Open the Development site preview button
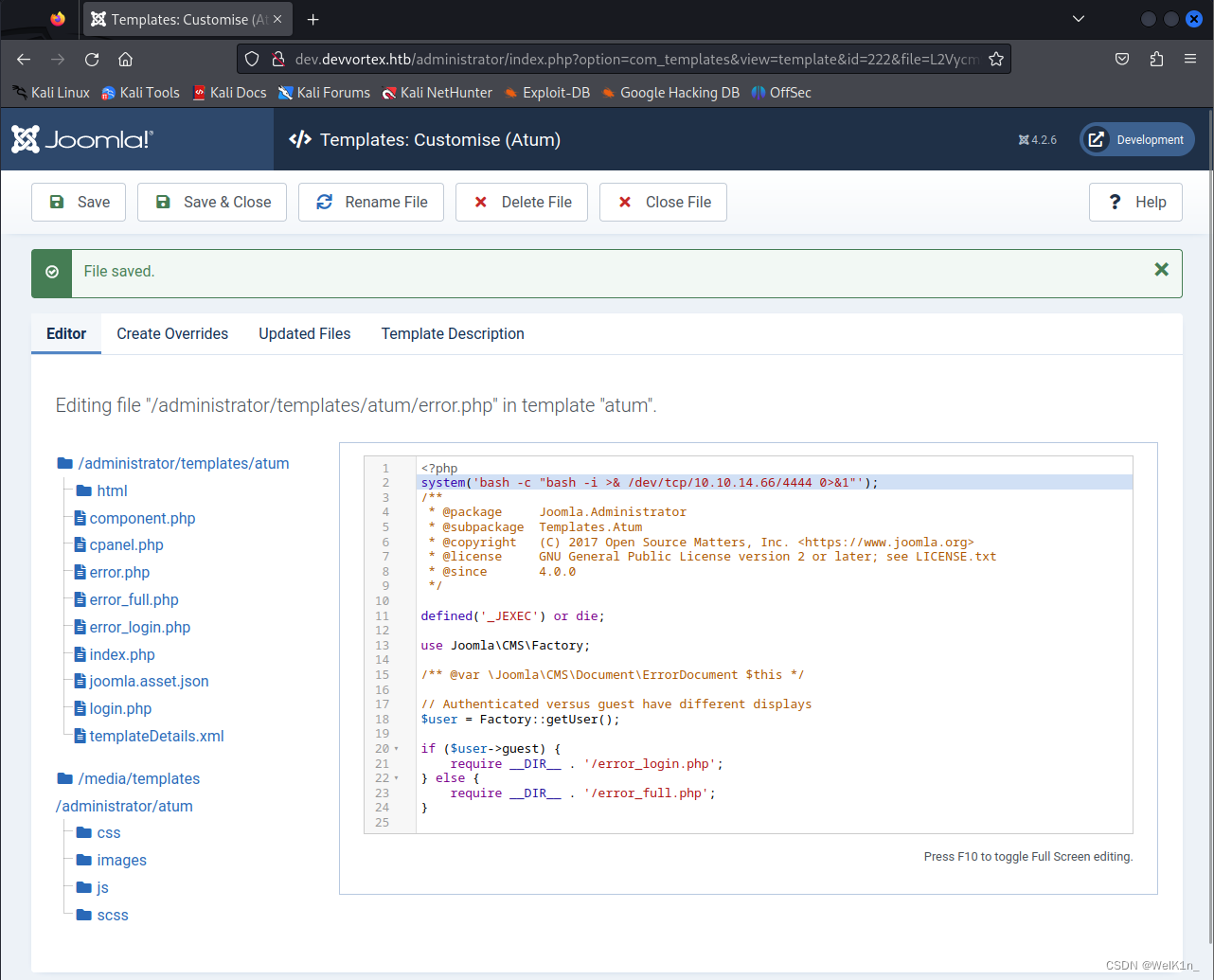 [x=1137, y=139]
